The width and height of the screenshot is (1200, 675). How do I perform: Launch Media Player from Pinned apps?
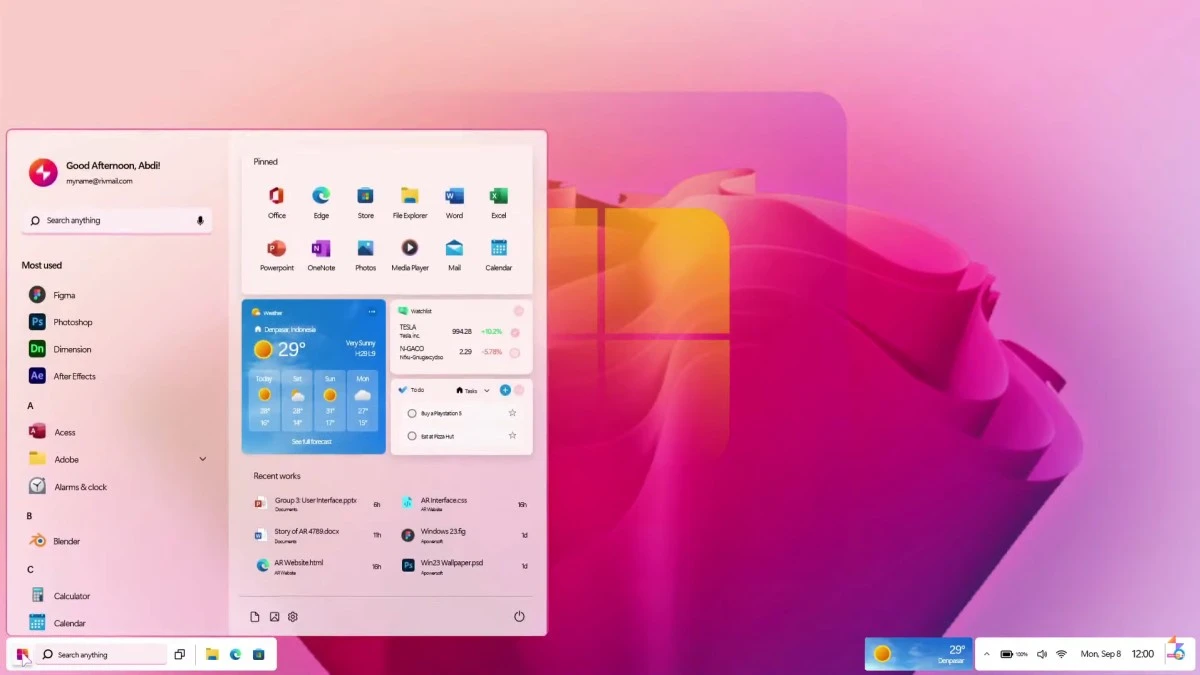coord(409,249)
